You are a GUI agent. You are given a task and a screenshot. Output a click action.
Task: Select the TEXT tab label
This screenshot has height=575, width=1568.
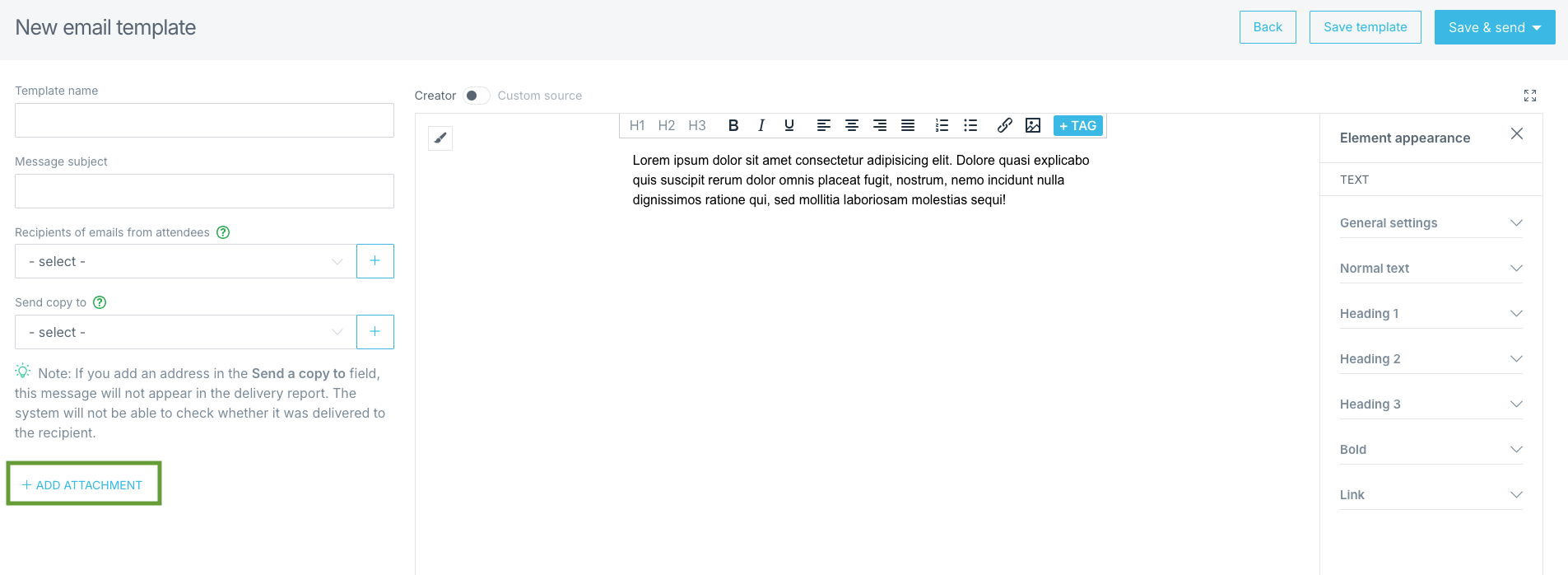(1354, 180)
